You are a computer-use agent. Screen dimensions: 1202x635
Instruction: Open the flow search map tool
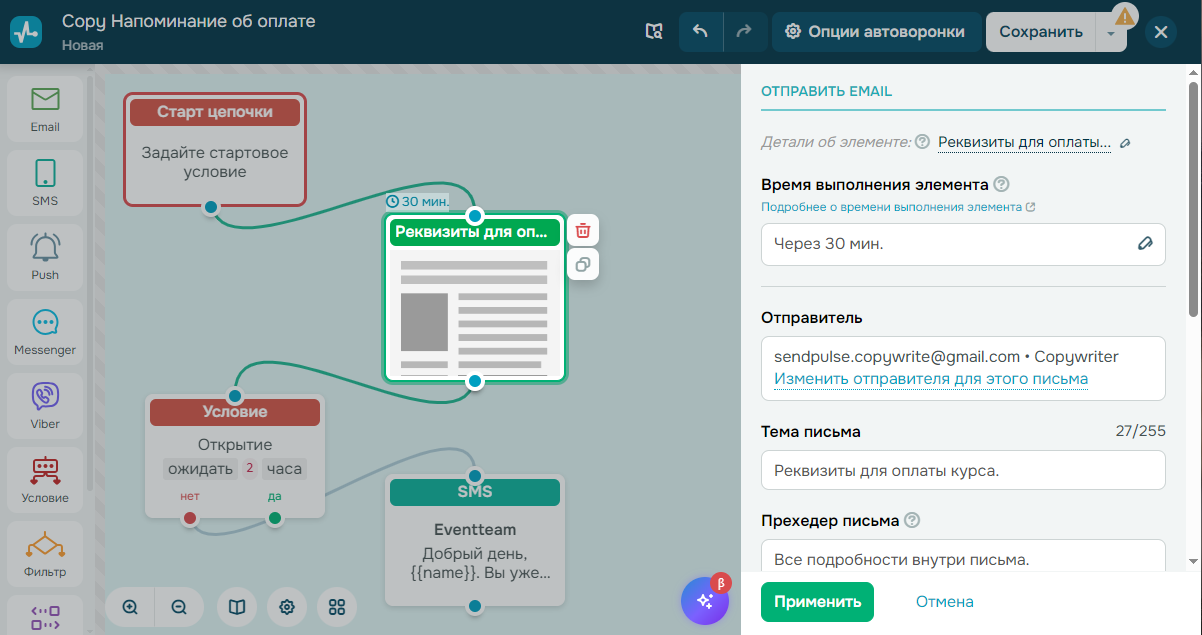click(x=654, y=31)
